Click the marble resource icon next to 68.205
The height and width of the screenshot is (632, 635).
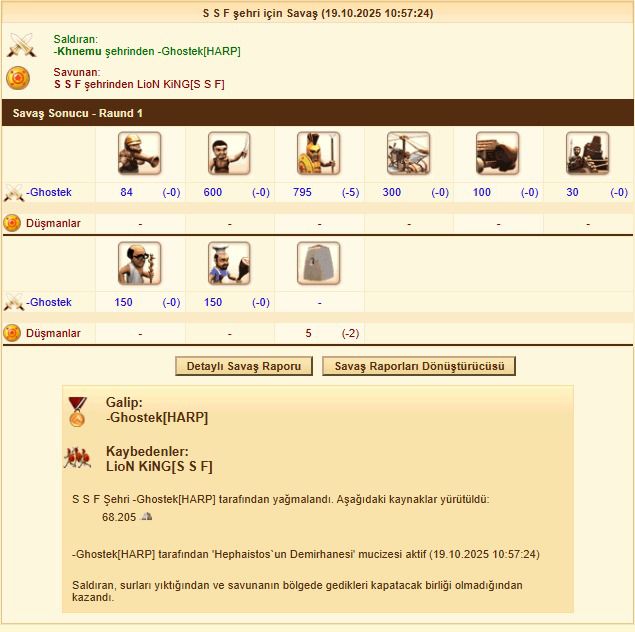pyautogui.click(x=147, y=516)
